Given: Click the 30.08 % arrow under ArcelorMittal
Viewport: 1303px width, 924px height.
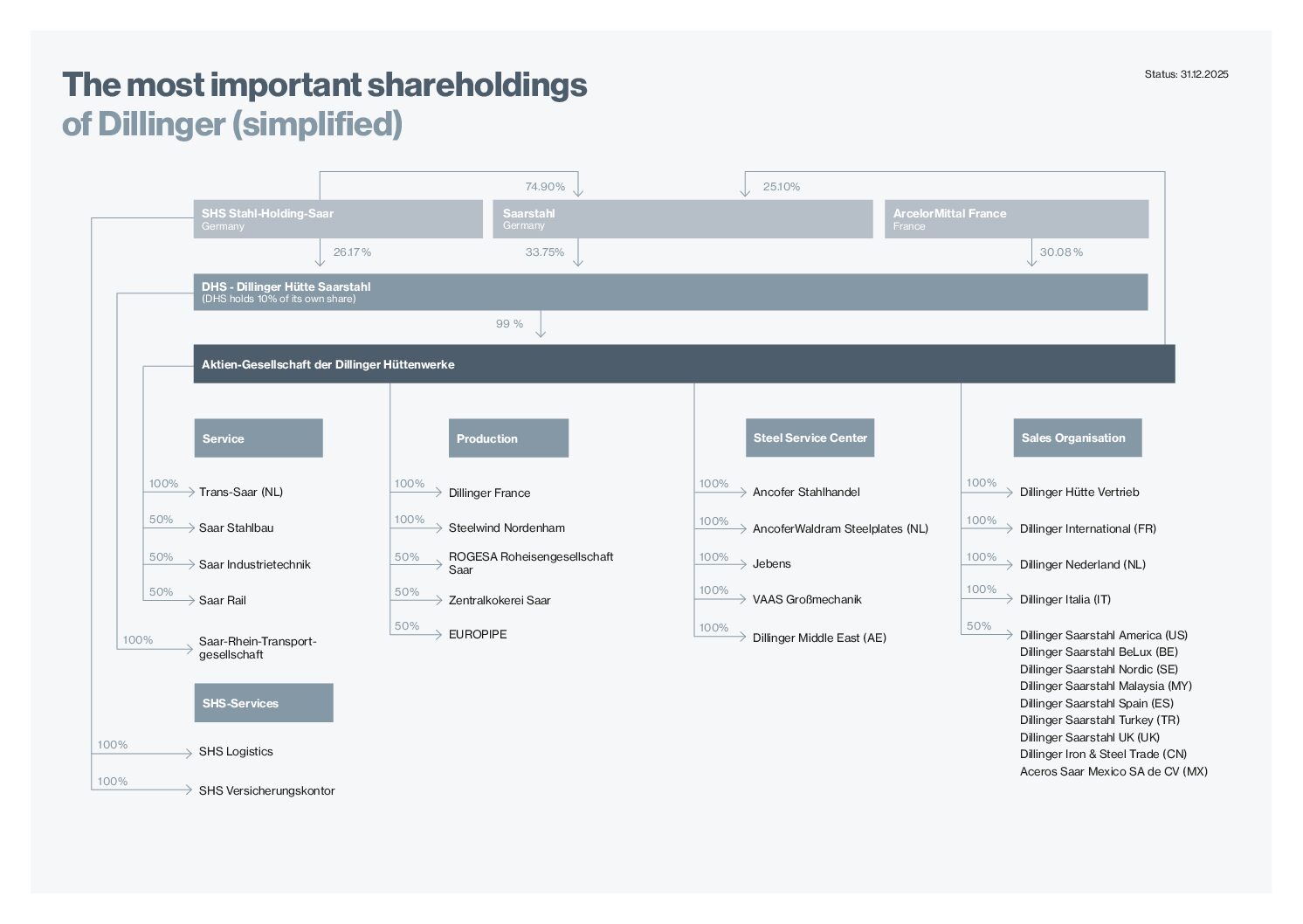Looking at the screenshot, I should (1031, 253).
